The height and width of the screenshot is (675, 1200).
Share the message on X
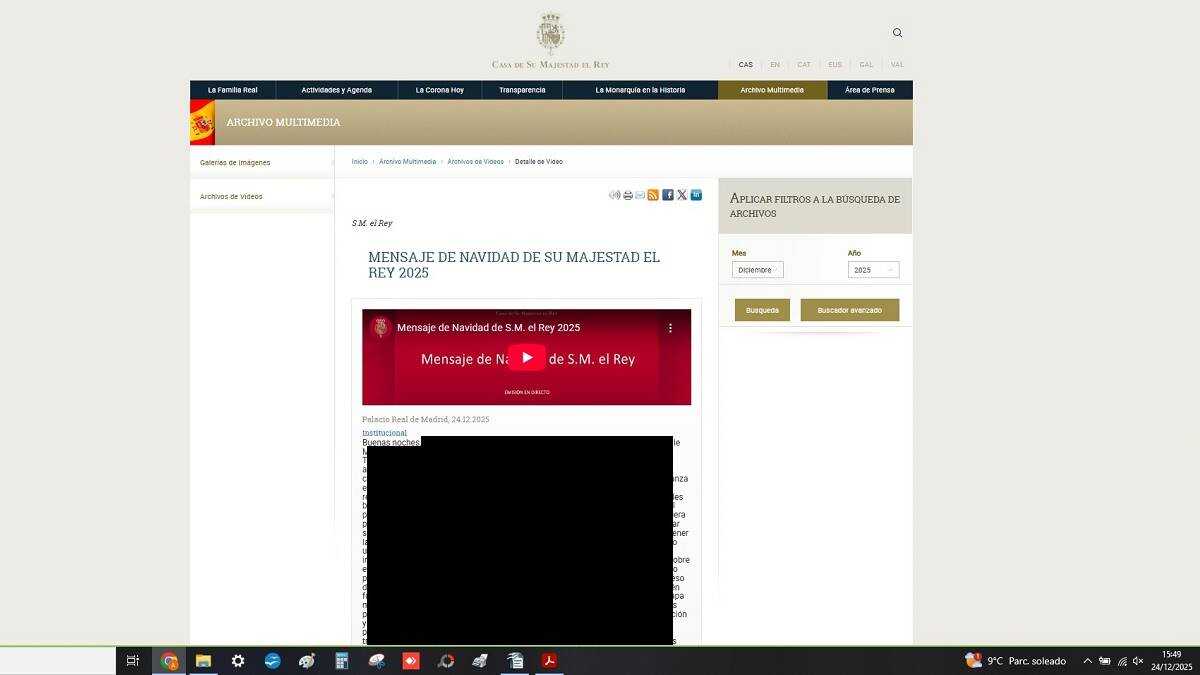(x=682, y=195)
